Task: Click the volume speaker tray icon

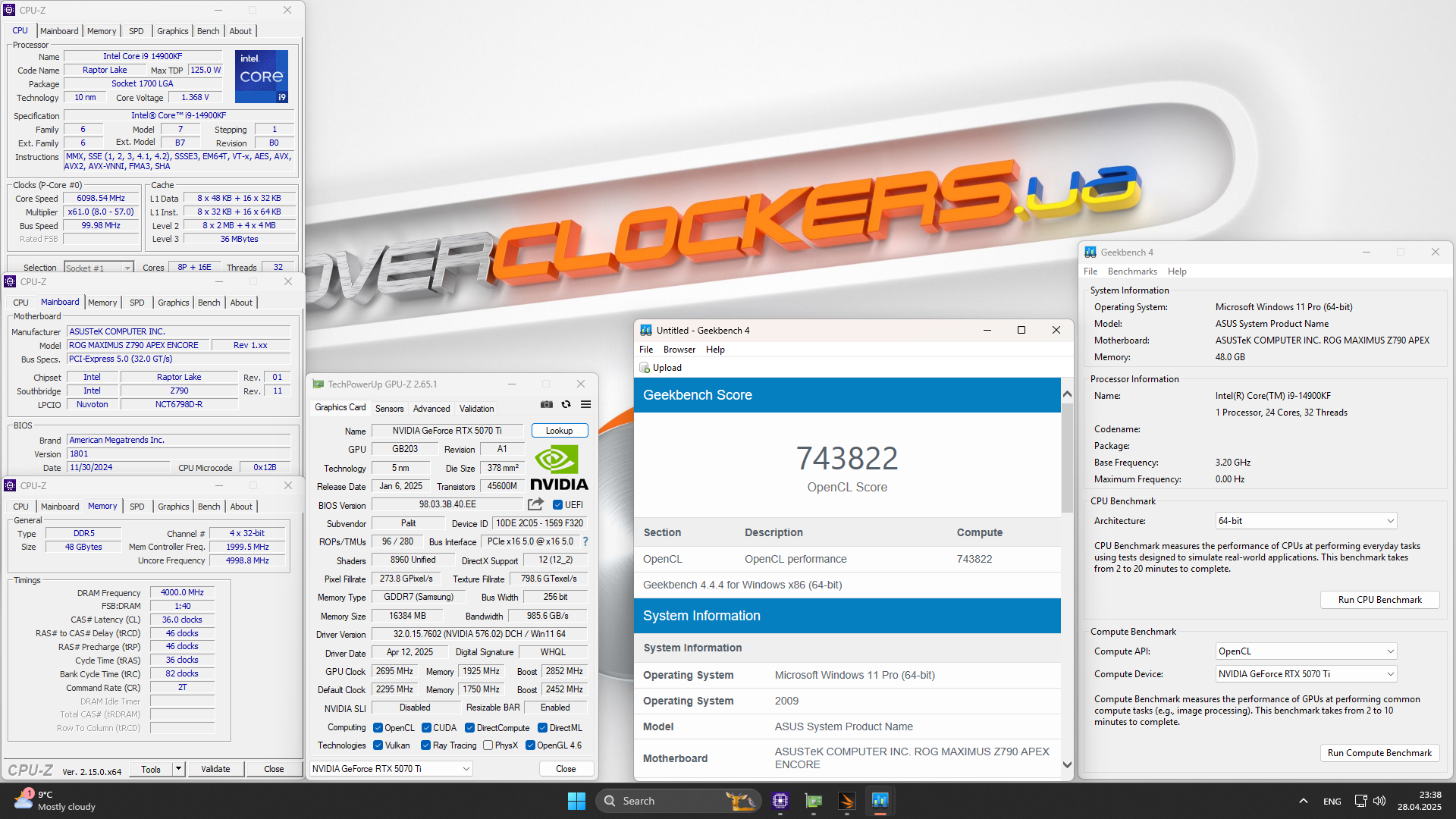Action: [1379, 801]
